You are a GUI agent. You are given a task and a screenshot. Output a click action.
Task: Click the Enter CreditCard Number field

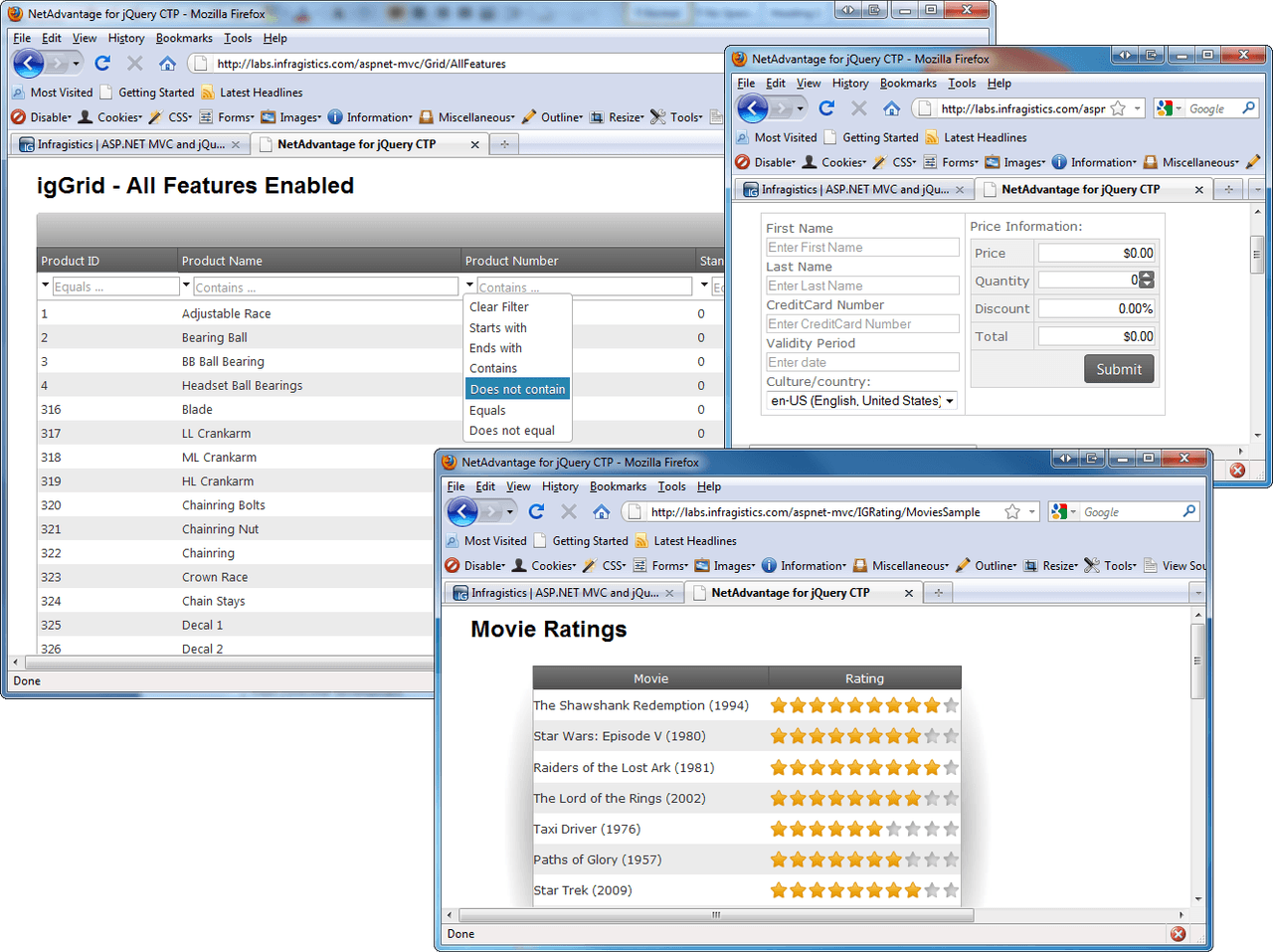[x=862, y=324]
